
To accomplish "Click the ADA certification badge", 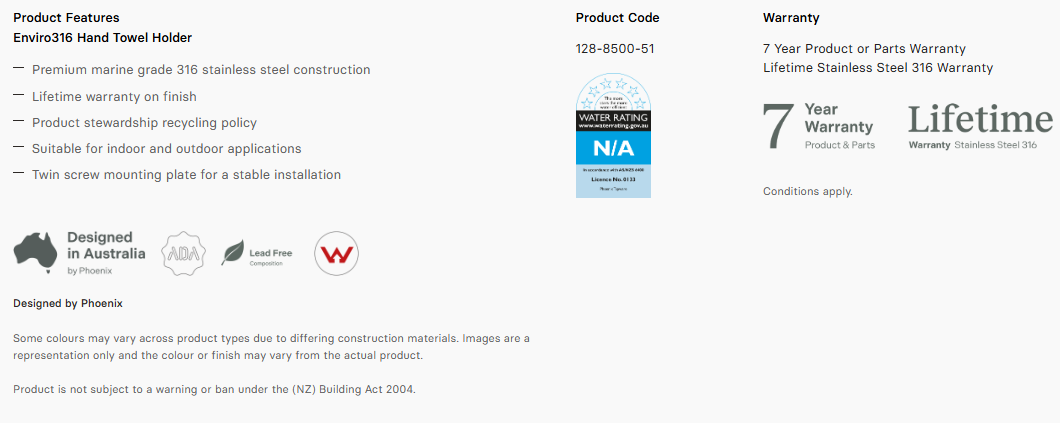I will (183, 253).
